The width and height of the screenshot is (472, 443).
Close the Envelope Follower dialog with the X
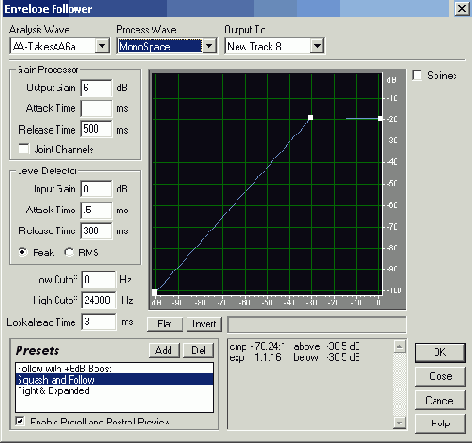pyautogui.click(x=462, y=8)
